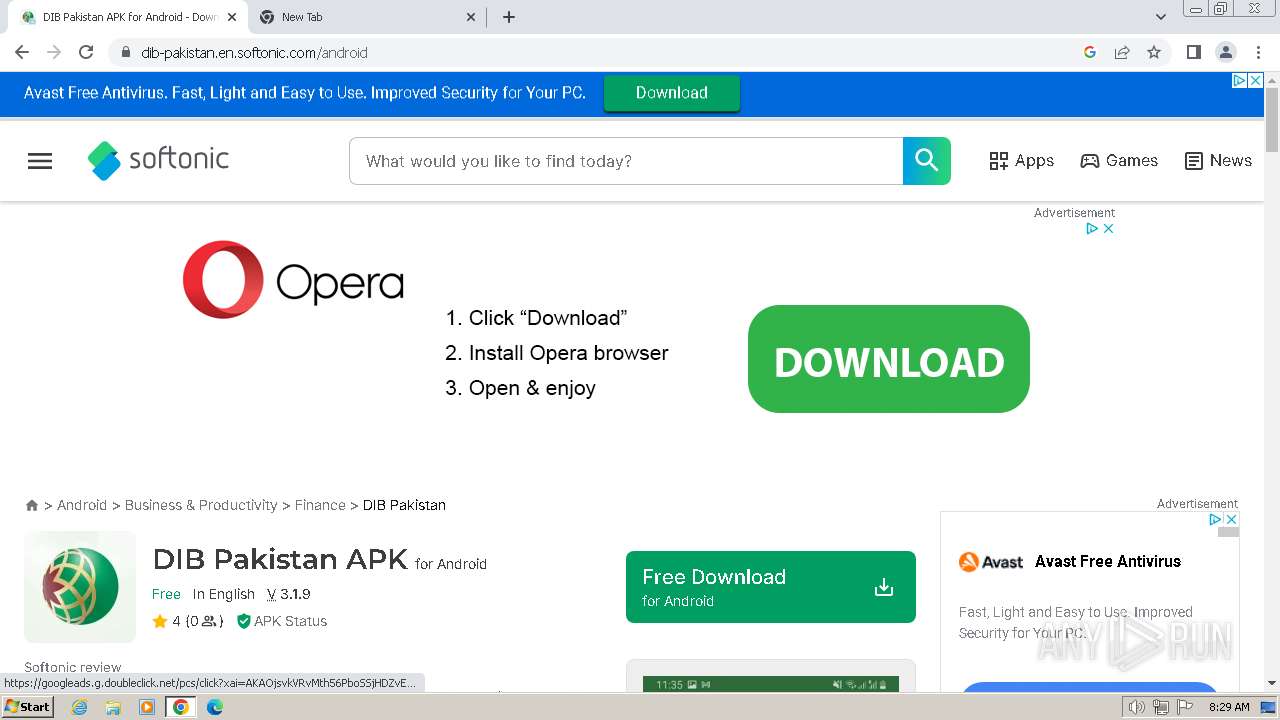Click the star rating icon
Viewport: 1280px width, 720px height.
point(160,621)
